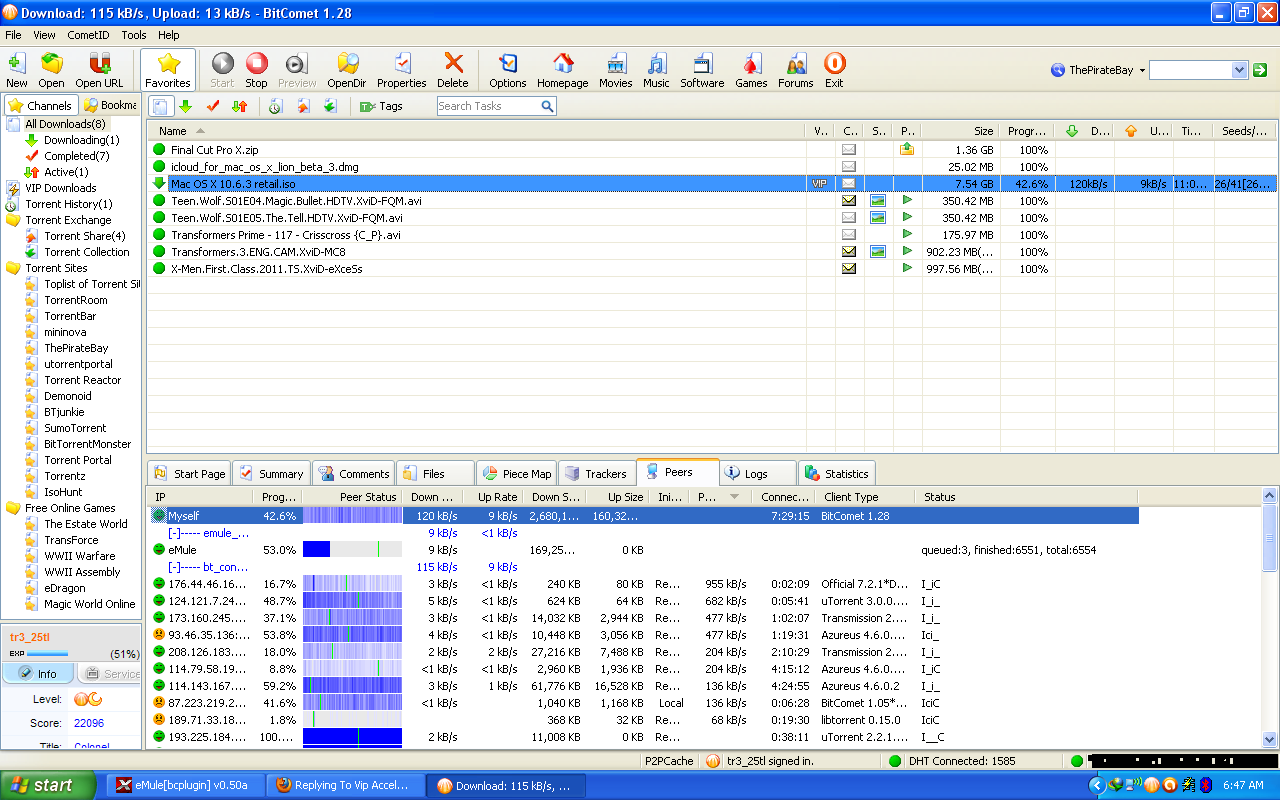Expand ThePirateBay search provider arrow
Viewport: 1280px width, 800px height.
(1142, 71)
